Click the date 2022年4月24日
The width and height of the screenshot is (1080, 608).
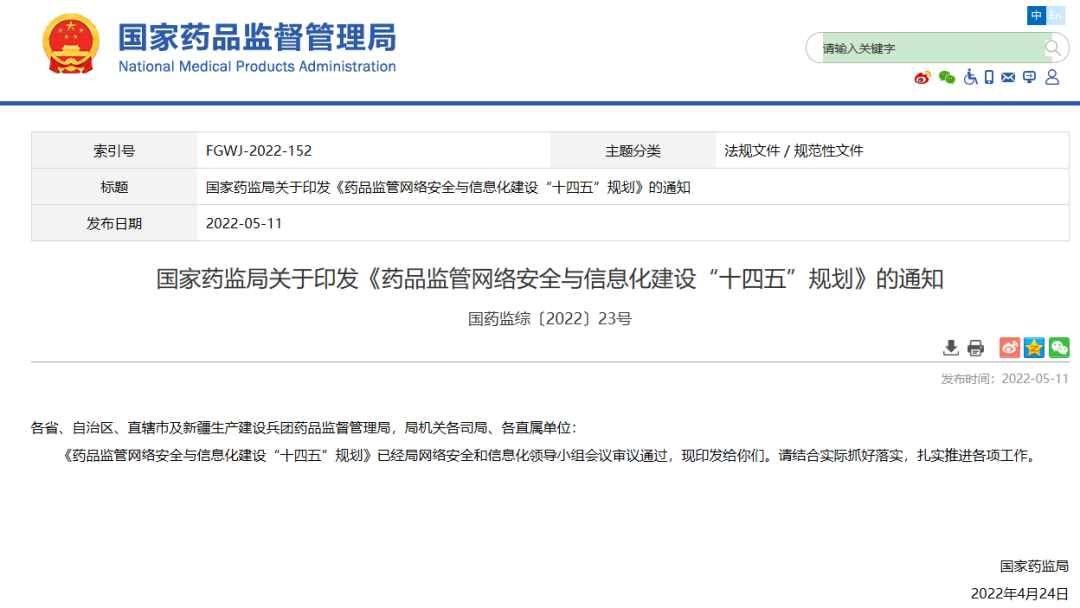[1019, 594]
